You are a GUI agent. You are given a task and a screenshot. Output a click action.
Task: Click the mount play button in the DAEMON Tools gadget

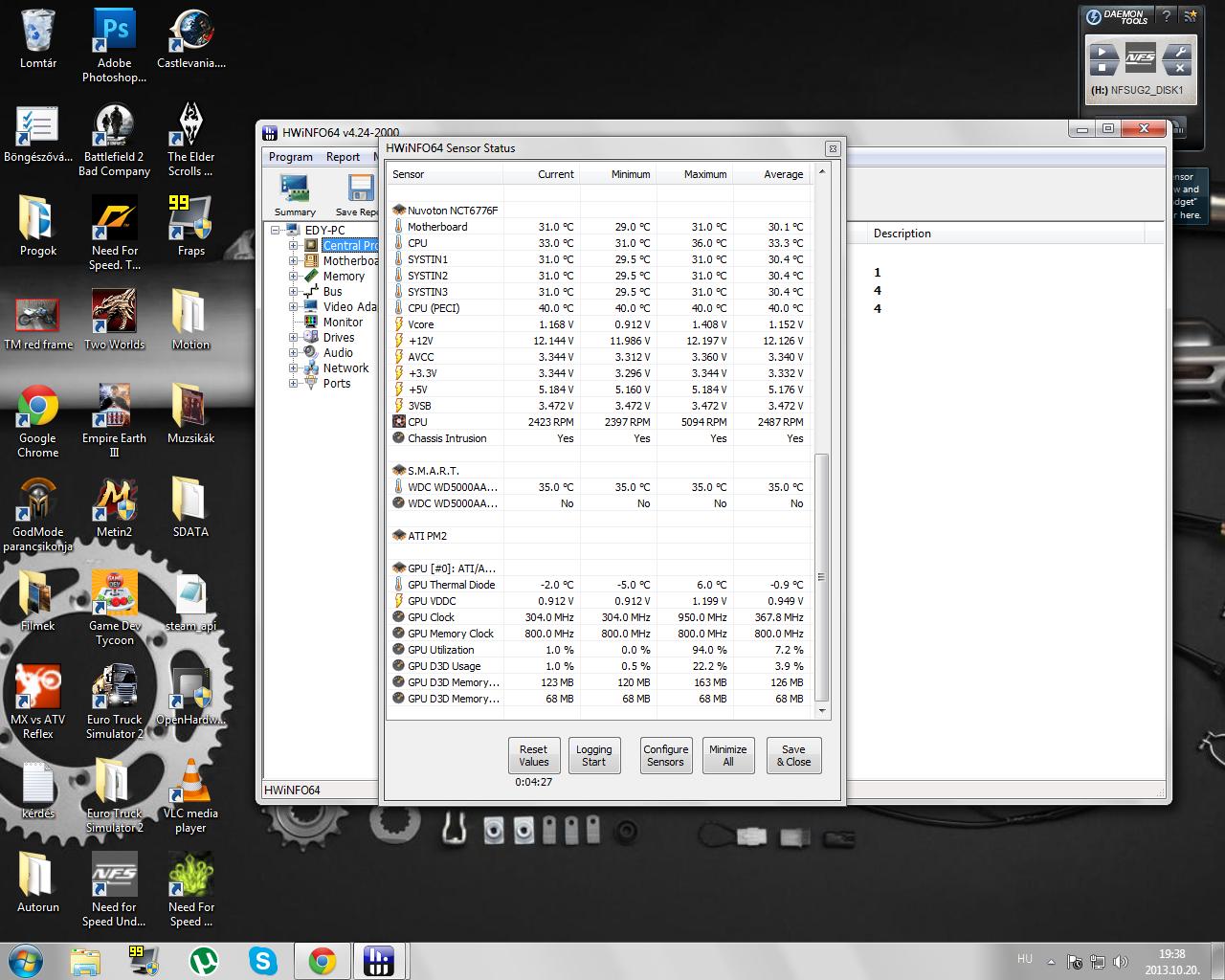(1103, 53)
